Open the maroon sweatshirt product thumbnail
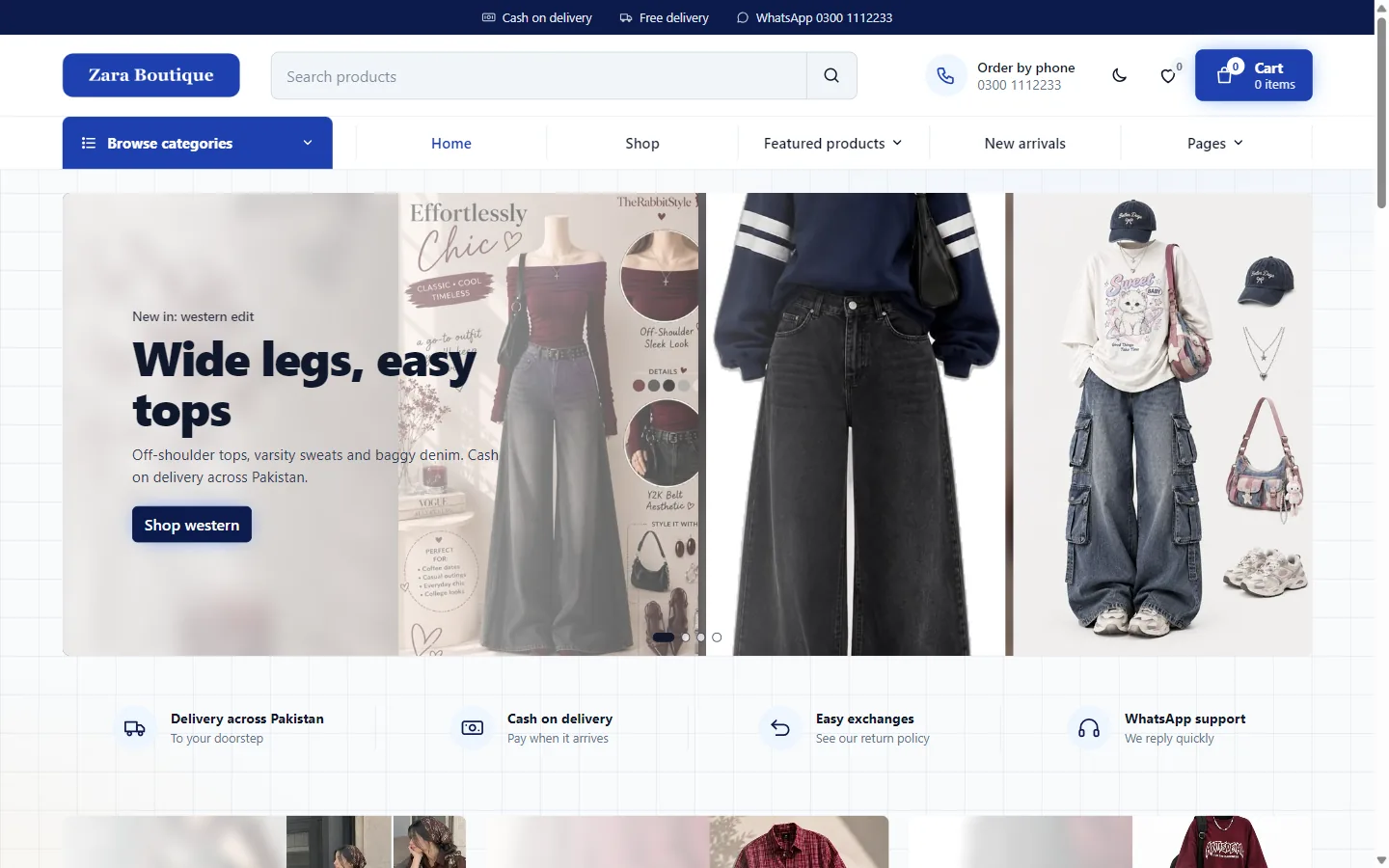Screen dimensions: 1389x868 tap(1221, 842)
